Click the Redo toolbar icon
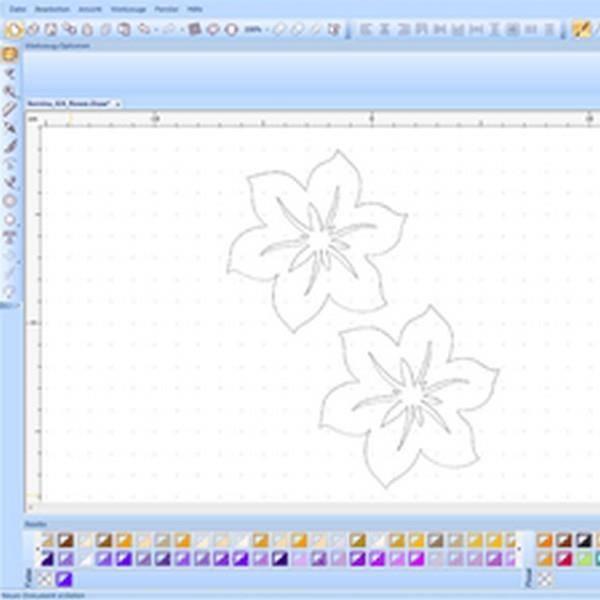The image size is (600, 600). tap(169, 29)
